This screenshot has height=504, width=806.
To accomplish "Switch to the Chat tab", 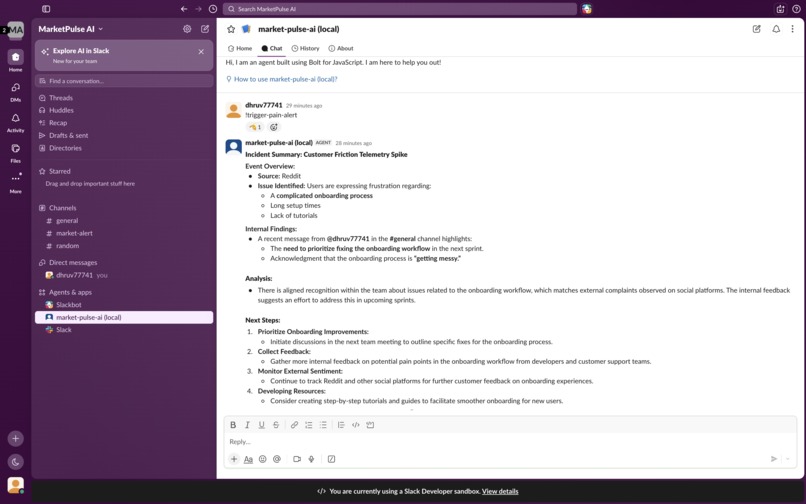I will (x=272, y=48).
